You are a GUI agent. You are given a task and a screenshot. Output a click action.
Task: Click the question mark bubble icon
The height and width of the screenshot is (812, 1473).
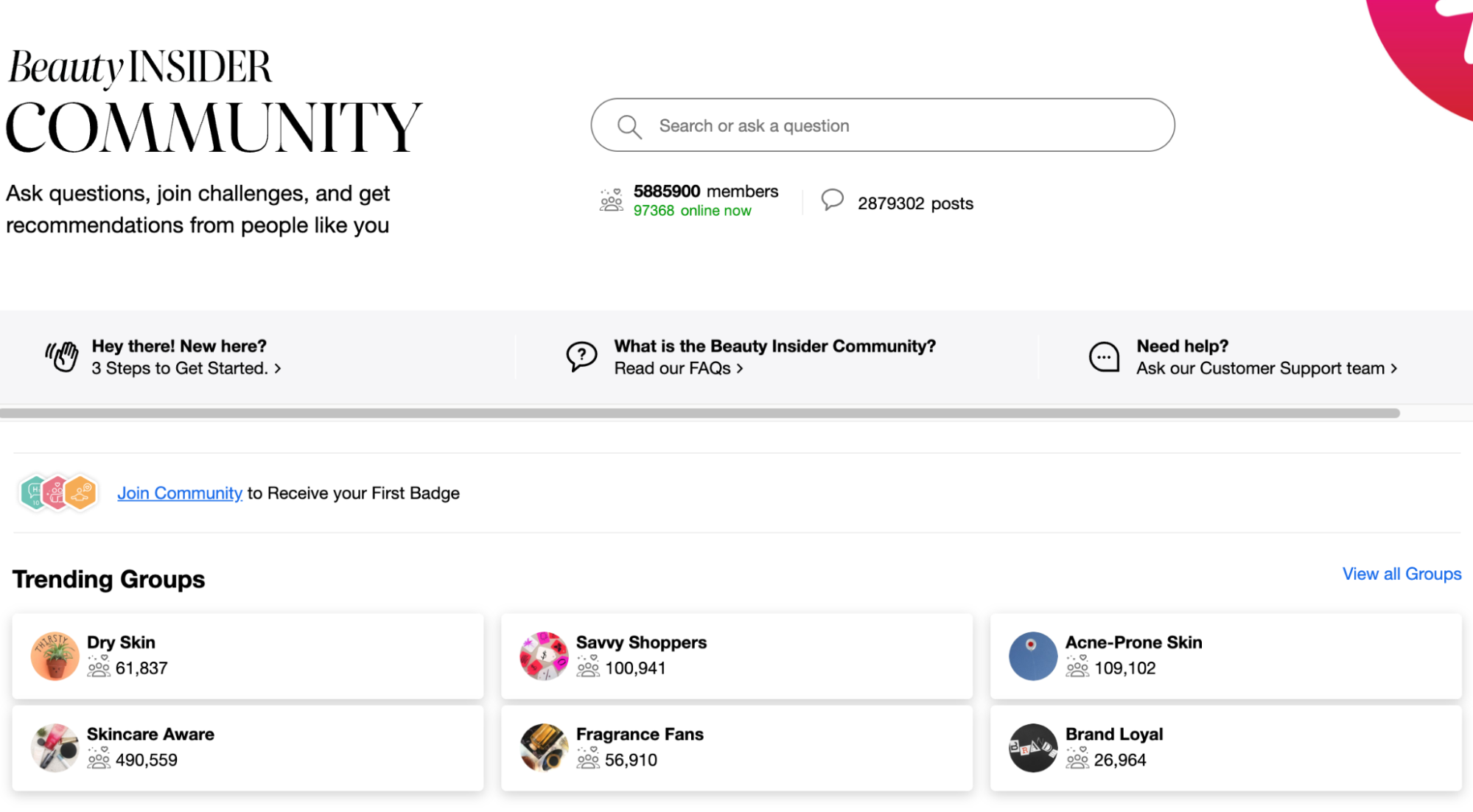(x=581, y=357)
